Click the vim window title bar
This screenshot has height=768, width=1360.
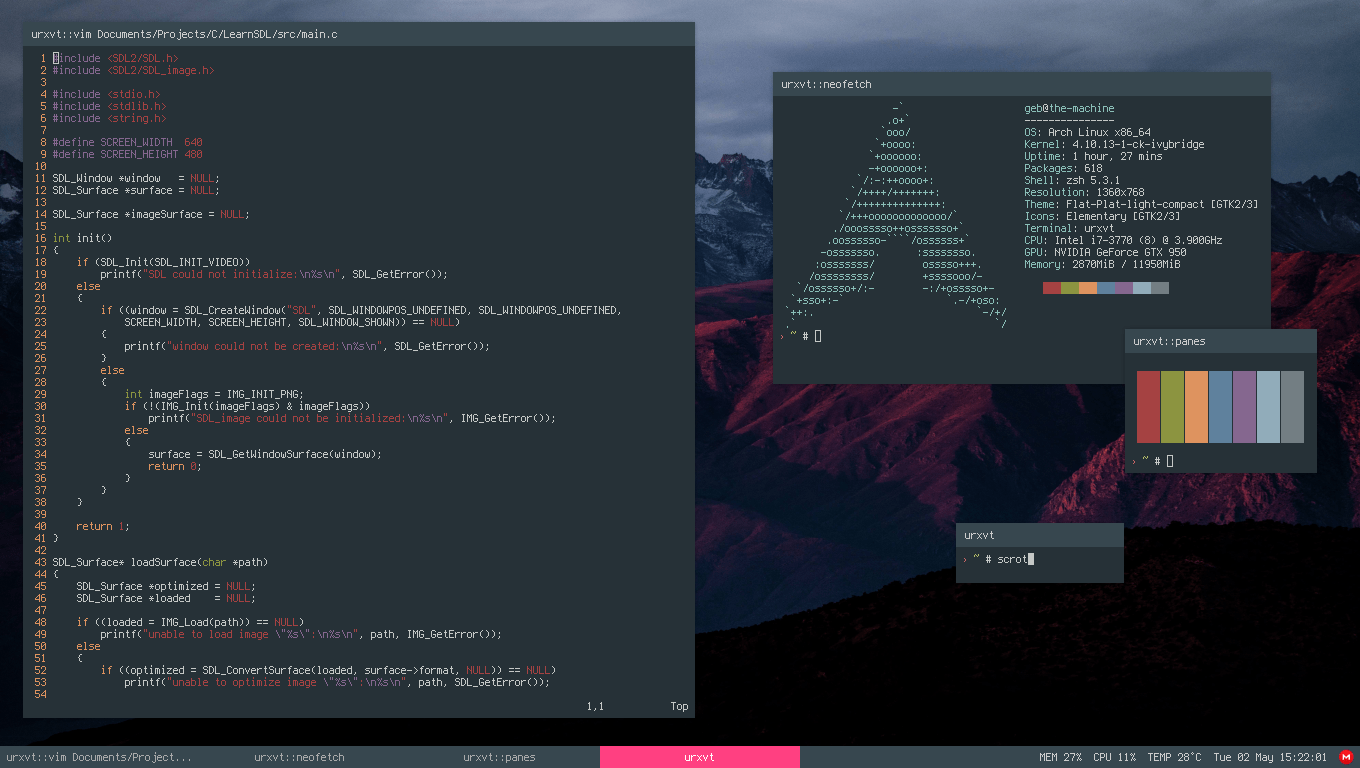point(359,34)
